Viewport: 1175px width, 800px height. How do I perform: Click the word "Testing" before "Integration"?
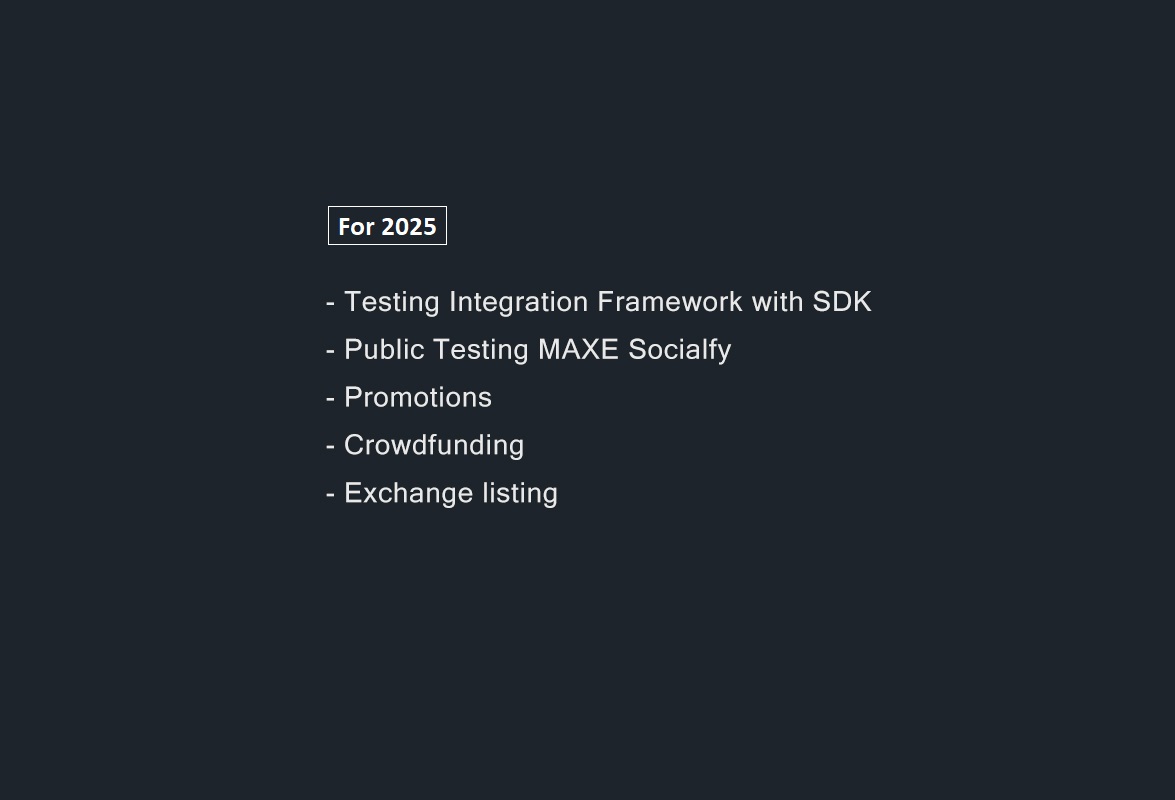(x=392, y=302)
